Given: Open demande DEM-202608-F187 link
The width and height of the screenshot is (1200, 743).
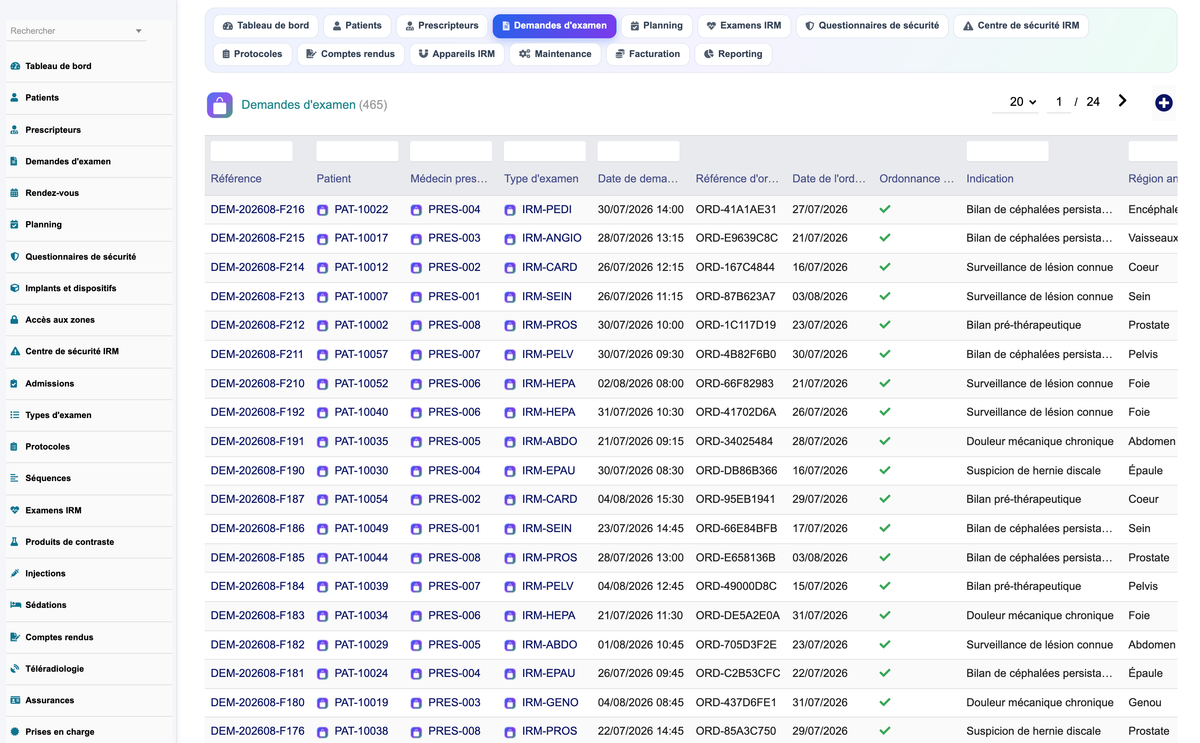Looking at the screenshot, I should pos(257,500).
